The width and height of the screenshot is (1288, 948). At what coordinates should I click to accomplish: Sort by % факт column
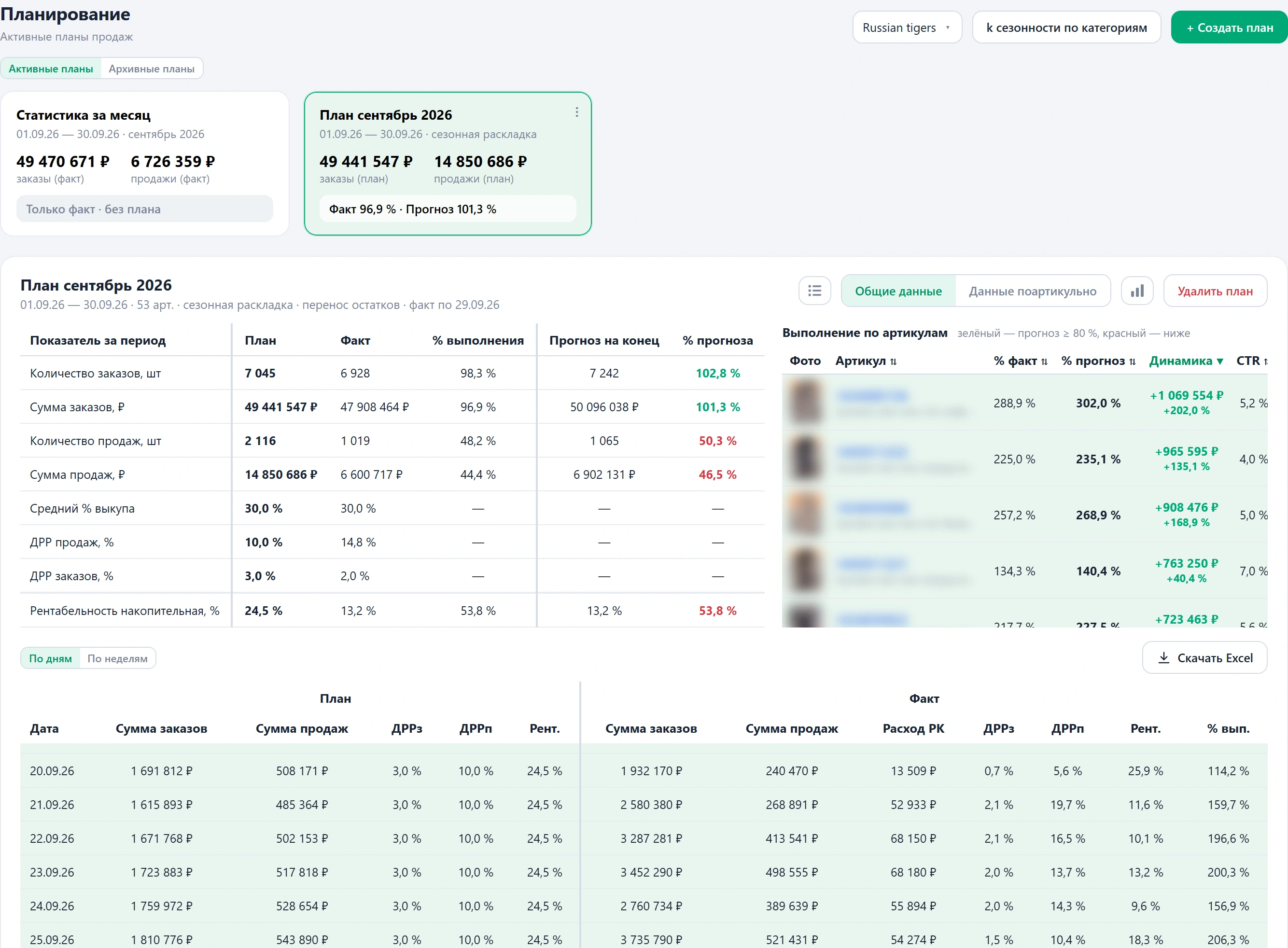(1021, 361)
